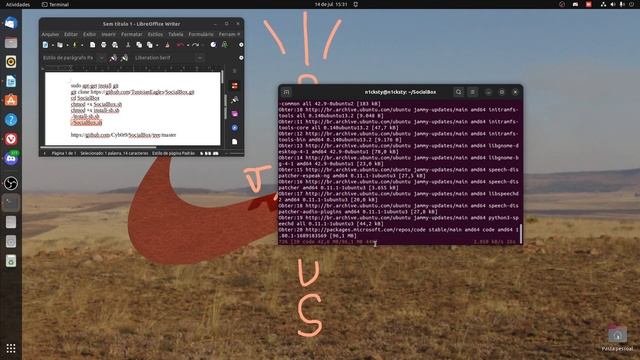This screenshot has width=640, height=360.
Task: Click the Open folder icon in Writer toolbar
Action: pos(60,45)
